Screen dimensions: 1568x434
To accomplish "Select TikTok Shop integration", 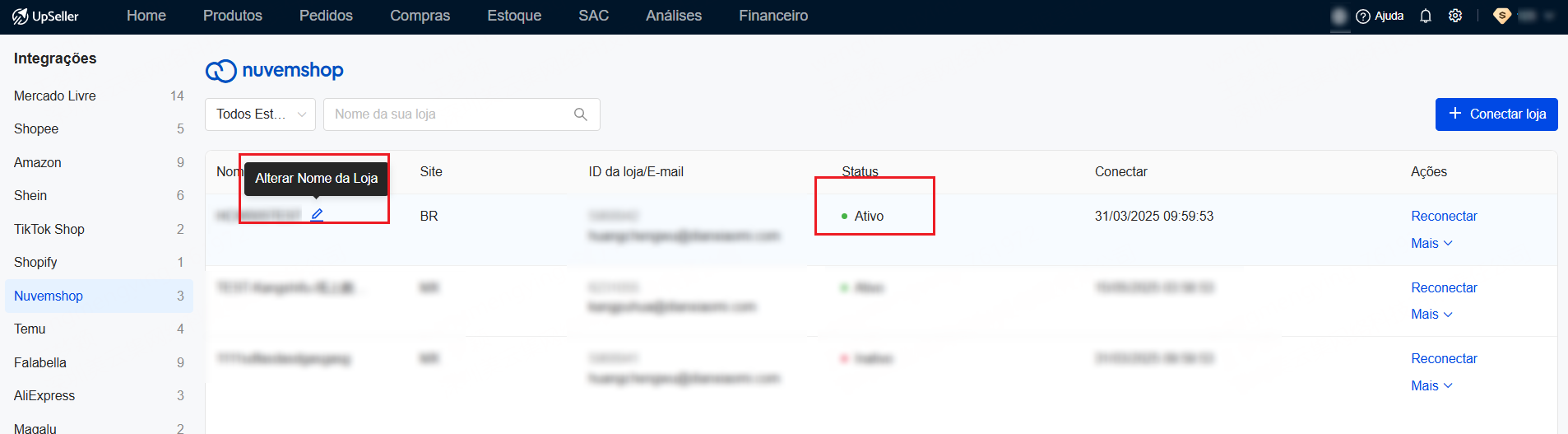I will click(x=99, y=229).
